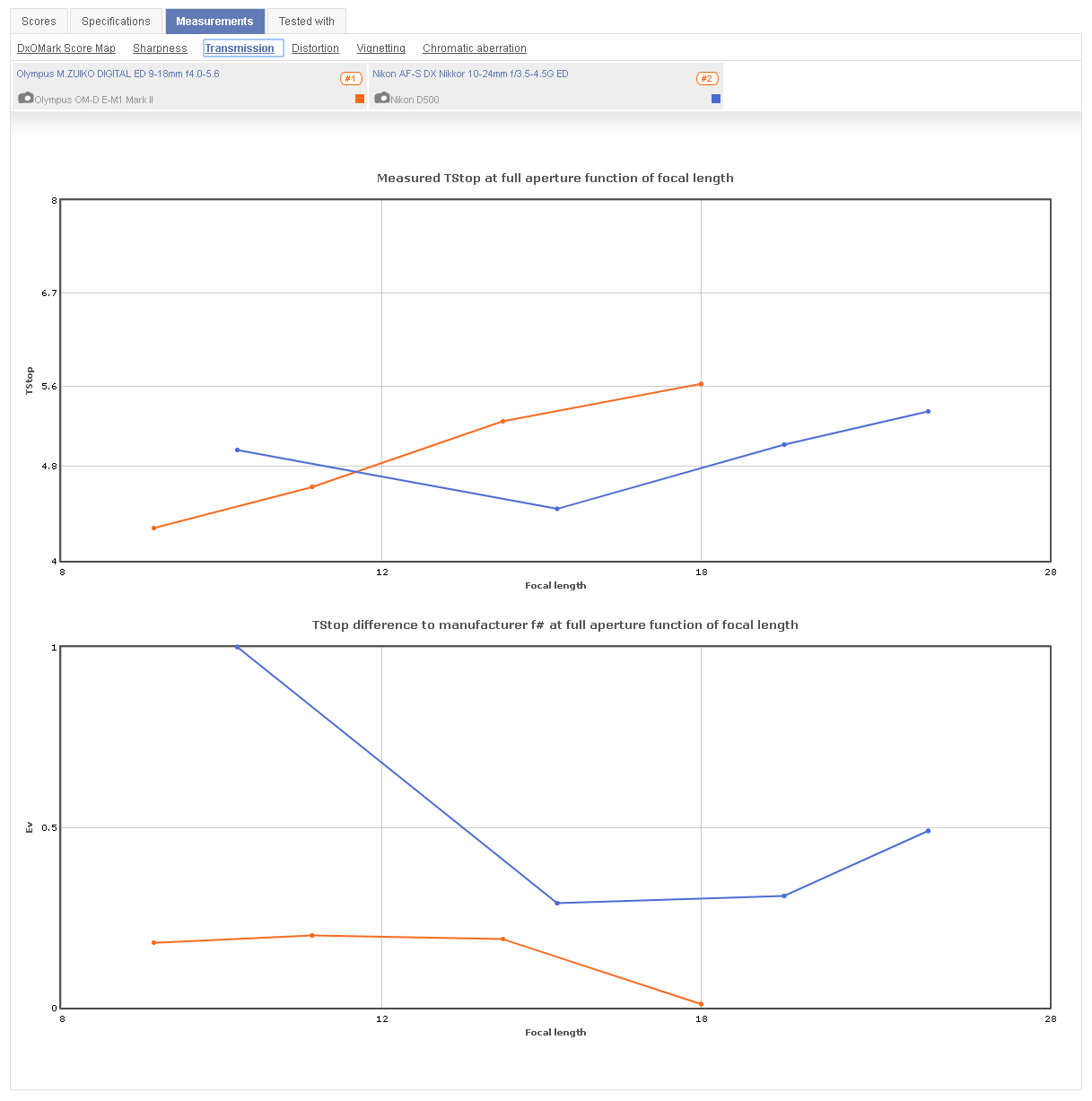Open Chromatic aberration measurements
This screenshot has width=1092, height=1101.
click(x=474, y=48)
